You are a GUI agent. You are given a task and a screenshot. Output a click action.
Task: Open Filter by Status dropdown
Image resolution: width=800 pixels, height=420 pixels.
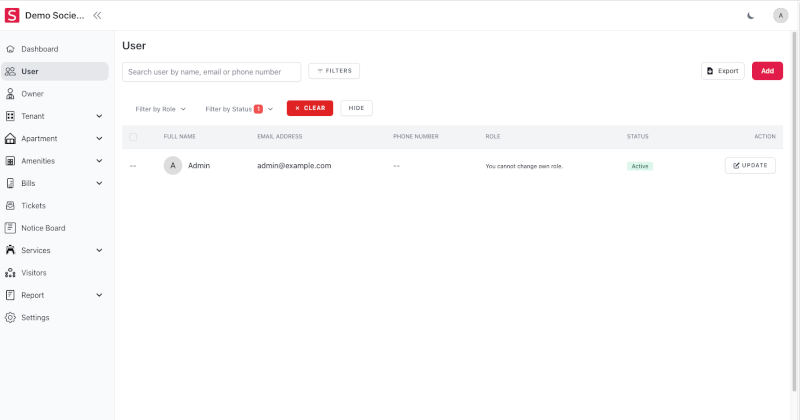pyautogui.click(x=238, y=108)
